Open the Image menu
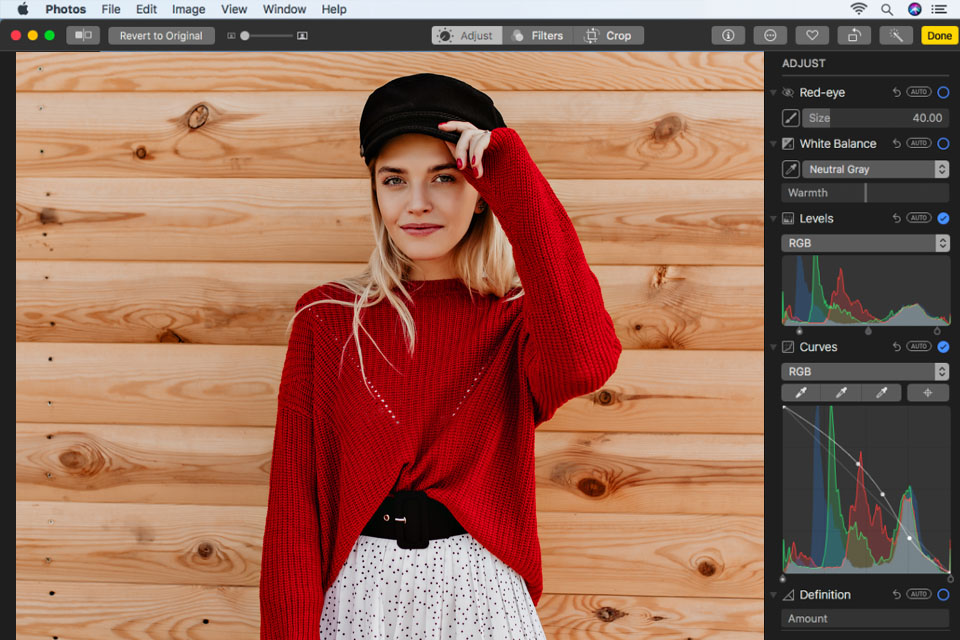960x640 pixels. tap(188, 9)
